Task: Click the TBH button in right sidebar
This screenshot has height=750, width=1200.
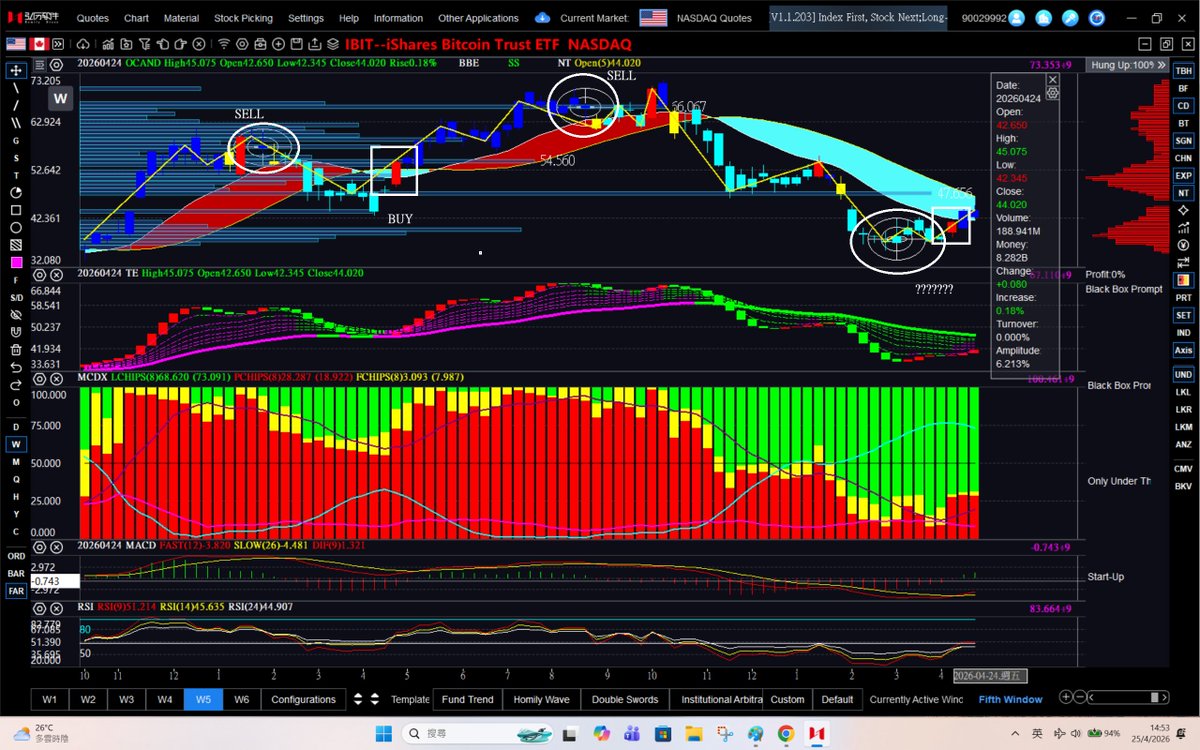Action: [1183, 71]
